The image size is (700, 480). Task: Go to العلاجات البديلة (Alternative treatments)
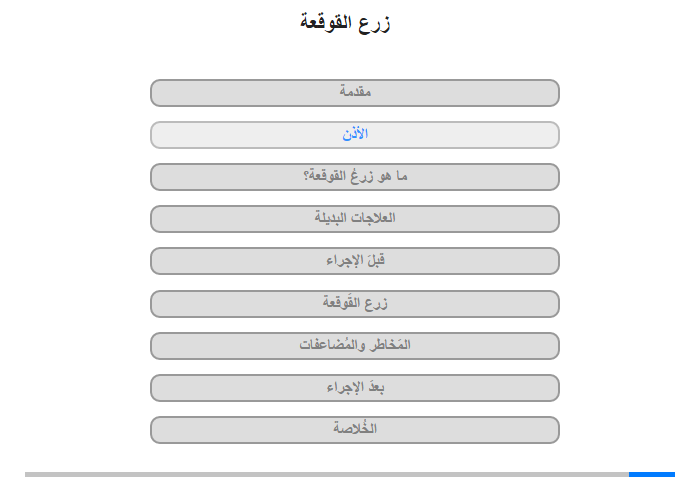[x=355, y=219]
